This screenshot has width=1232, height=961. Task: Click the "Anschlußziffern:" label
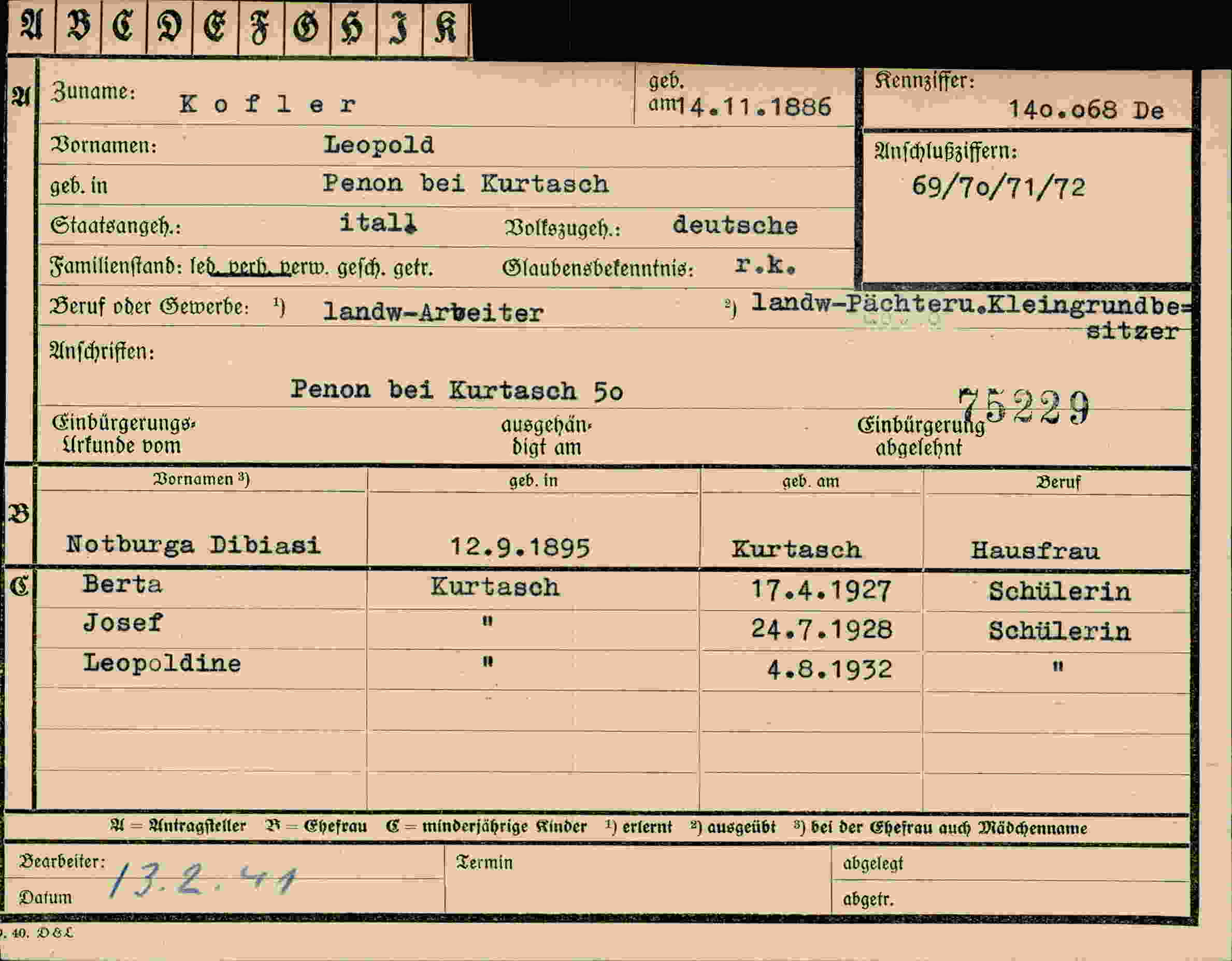(x=946, y=151)
